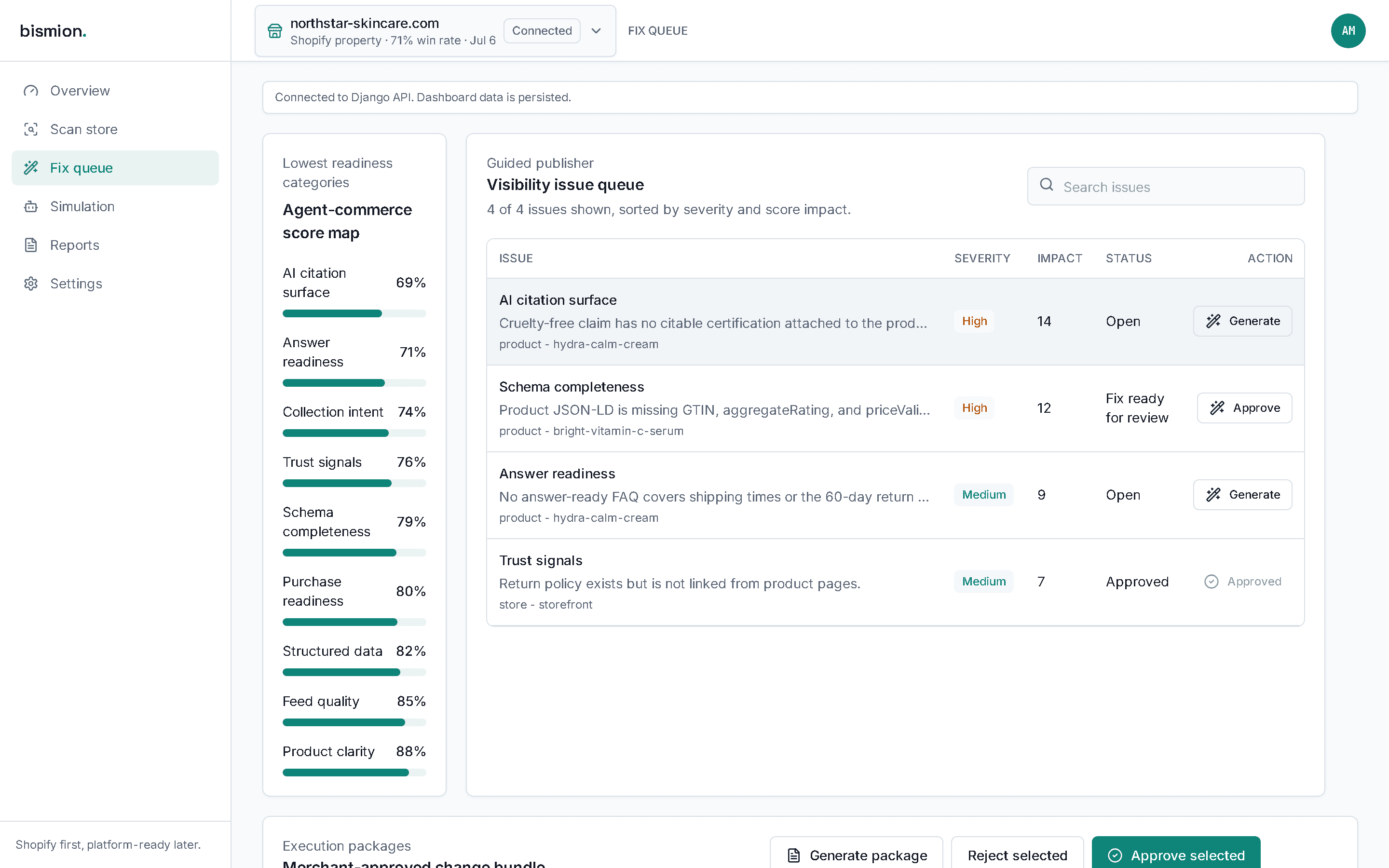Generate a fix for Answer readiness issue

click(x=1243, y=494)
